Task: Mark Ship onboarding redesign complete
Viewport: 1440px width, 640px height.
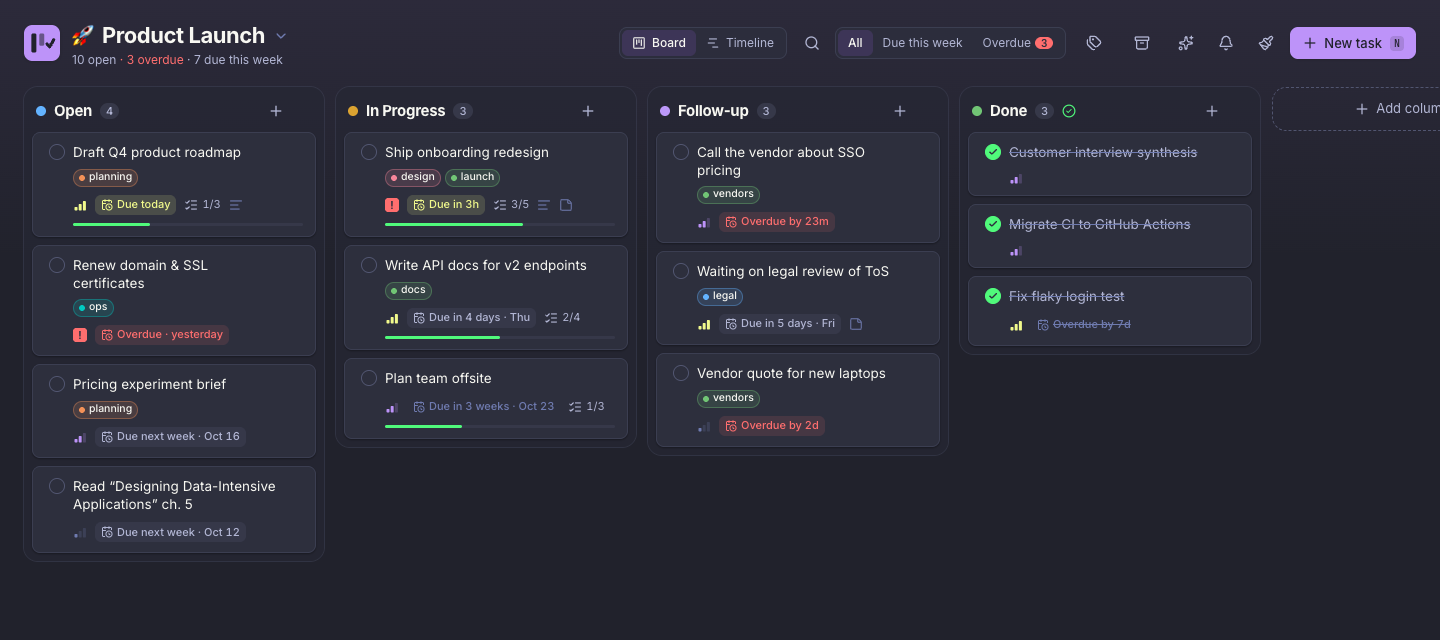Action: [369, 152]
